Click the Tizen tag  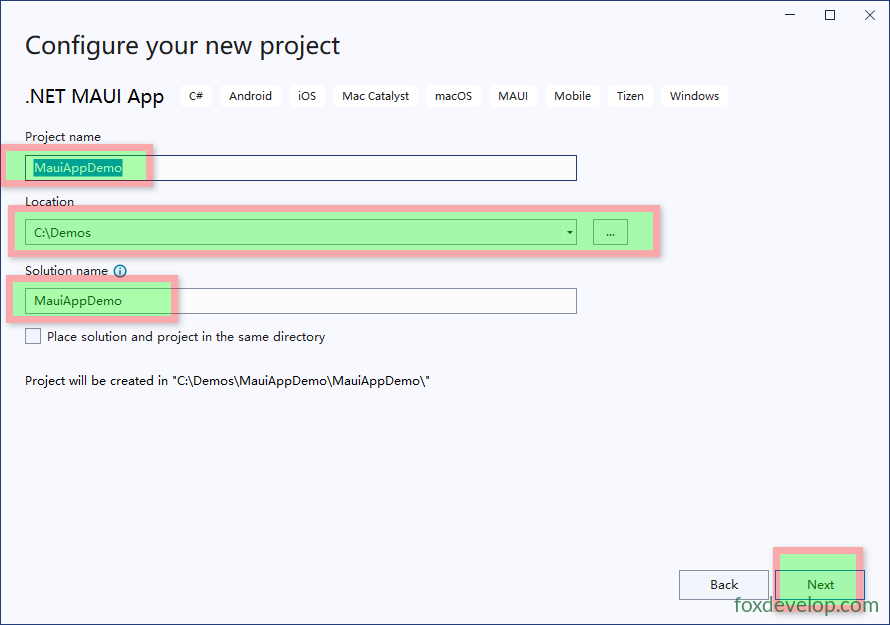pos(631,96)
